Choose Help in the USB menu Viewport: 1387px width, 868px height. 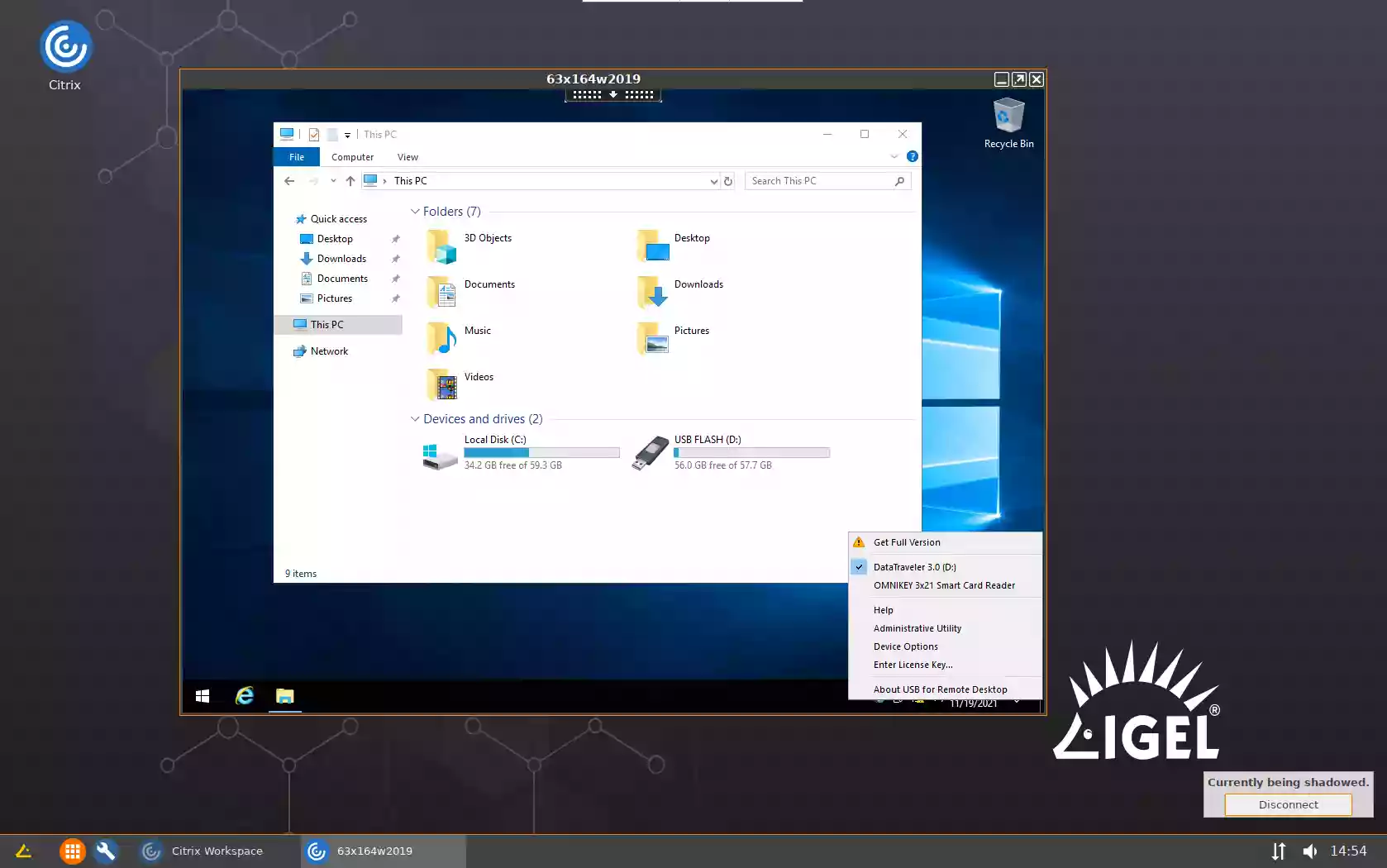pos(946,610)
